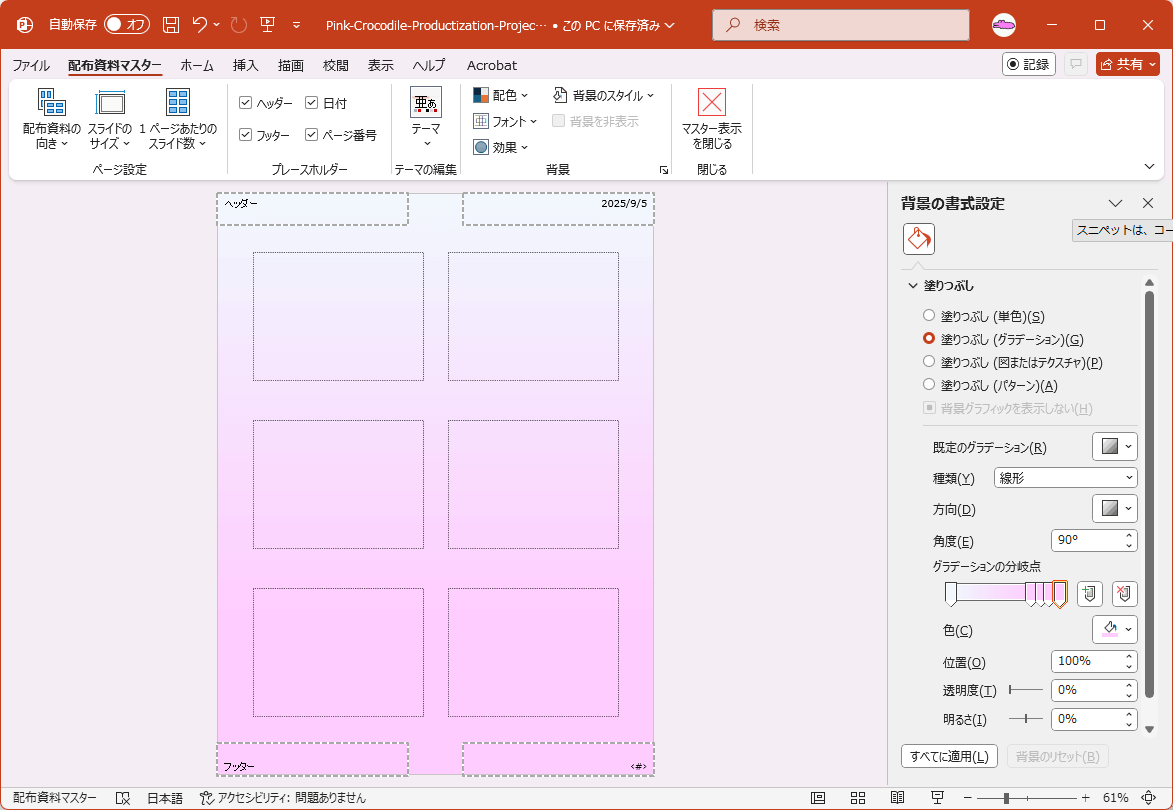Open 配布資料の向き orientation menu

pos(51,120)
